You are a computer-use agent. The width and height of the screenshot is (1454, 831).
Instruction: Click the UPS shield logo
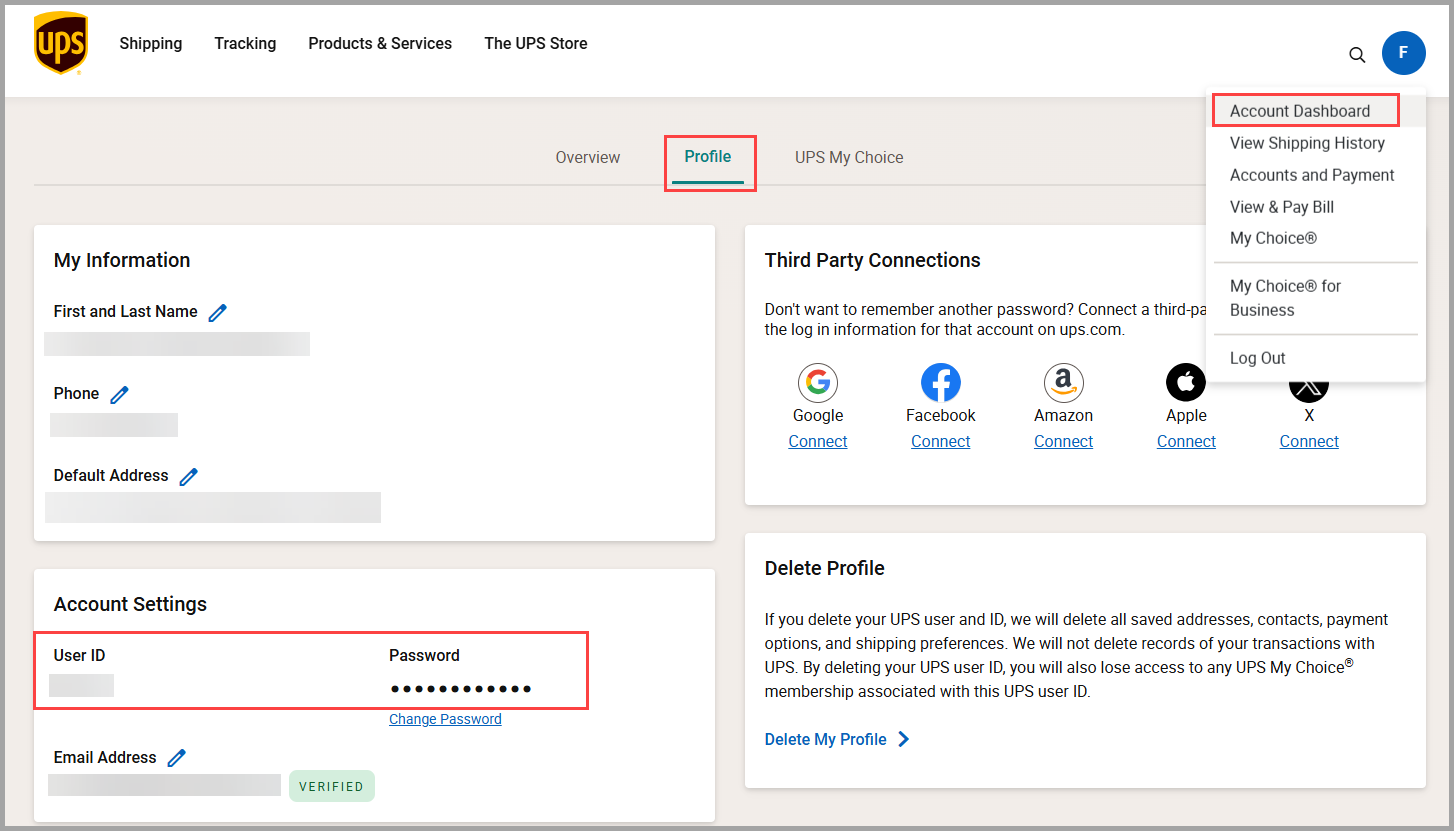(x=61, y=45)
